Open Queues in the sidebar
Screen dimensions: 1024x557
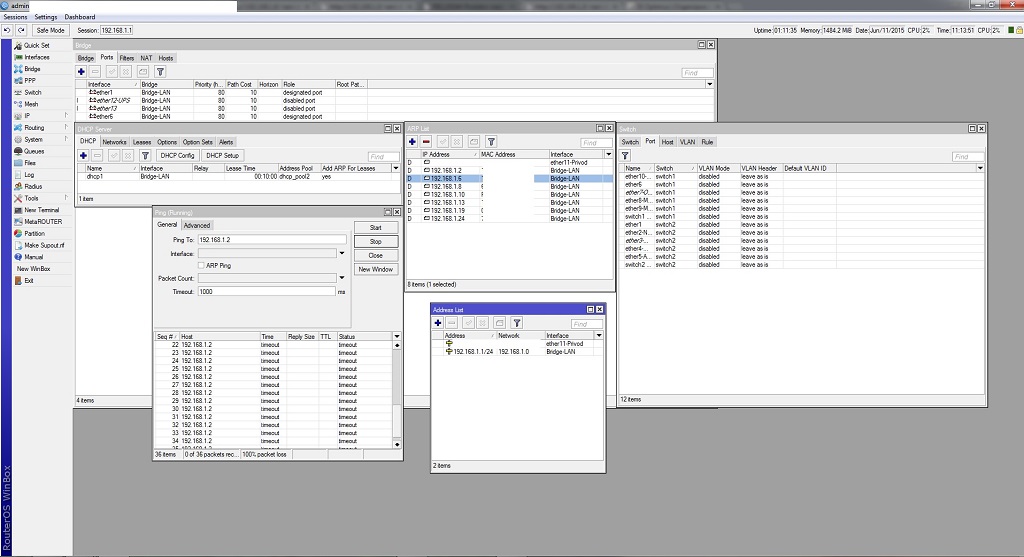(34, 151)
